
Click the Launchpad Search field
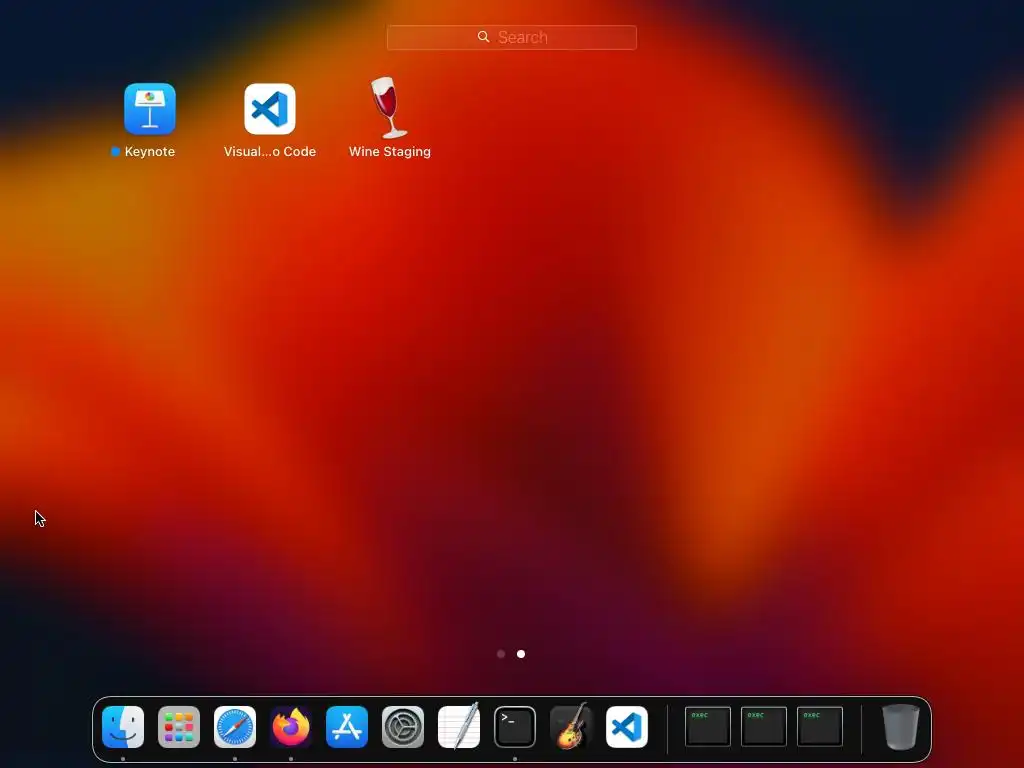[511, 37]
